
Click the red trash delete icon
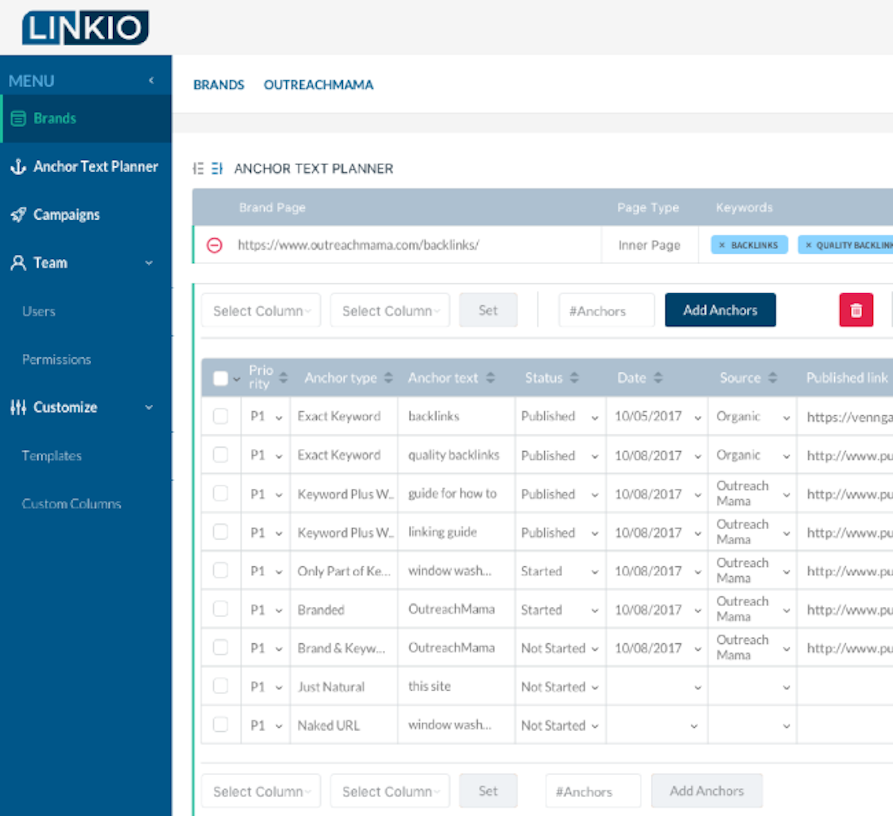pyautogui.click(x=855, y=310)
